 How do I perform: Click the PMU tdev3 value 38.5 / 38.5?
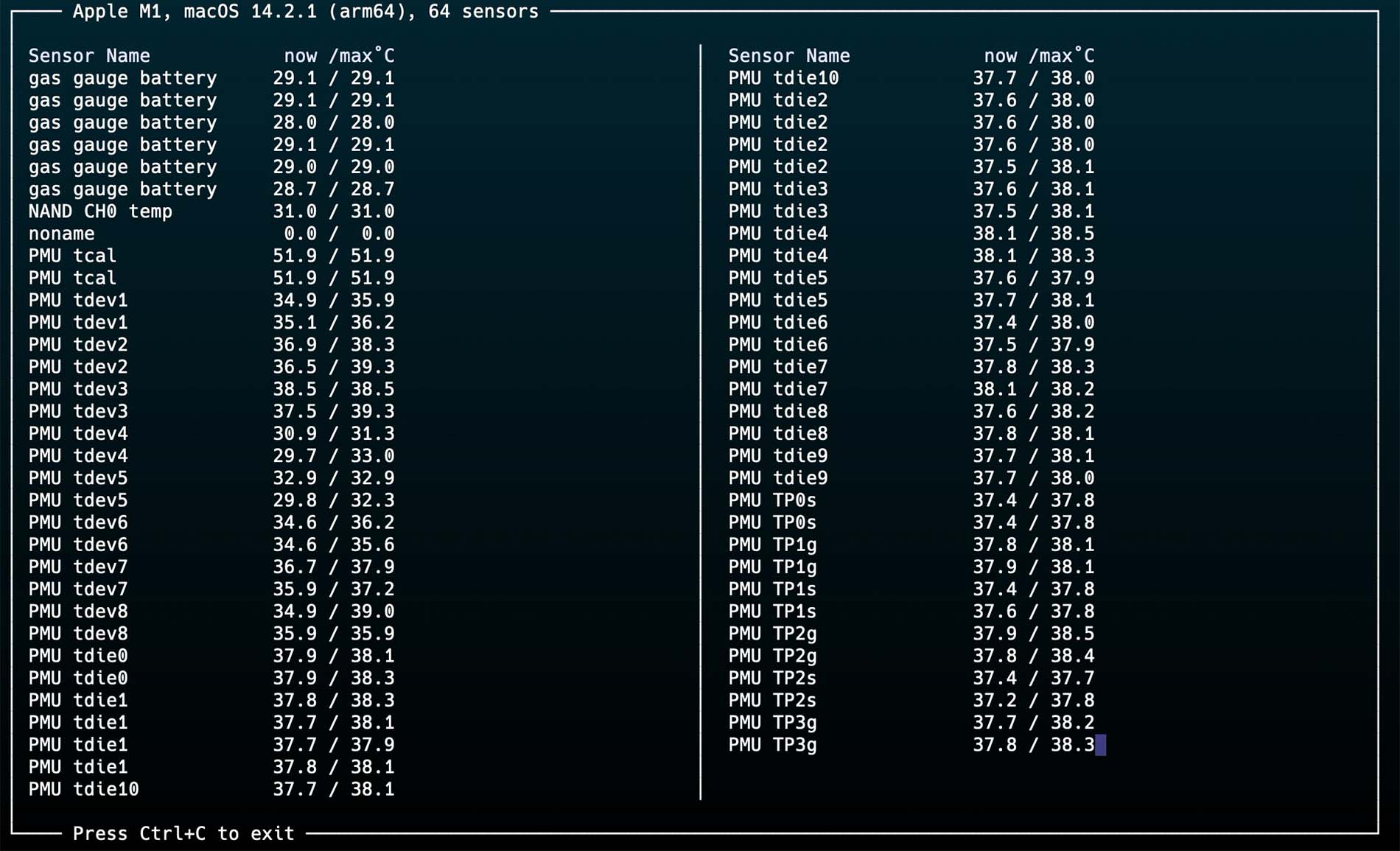[333, 389]
